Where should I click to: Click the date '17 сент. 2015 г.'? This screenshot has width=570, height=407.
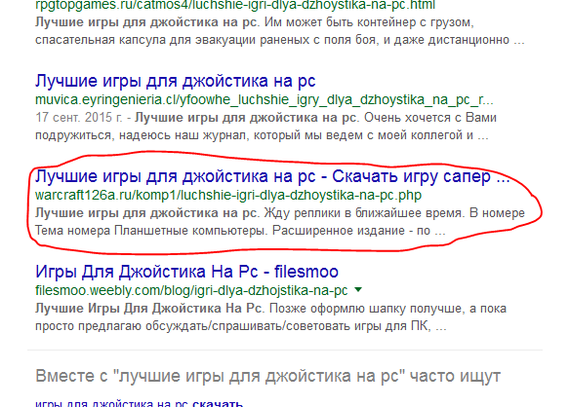pos(80,118)
